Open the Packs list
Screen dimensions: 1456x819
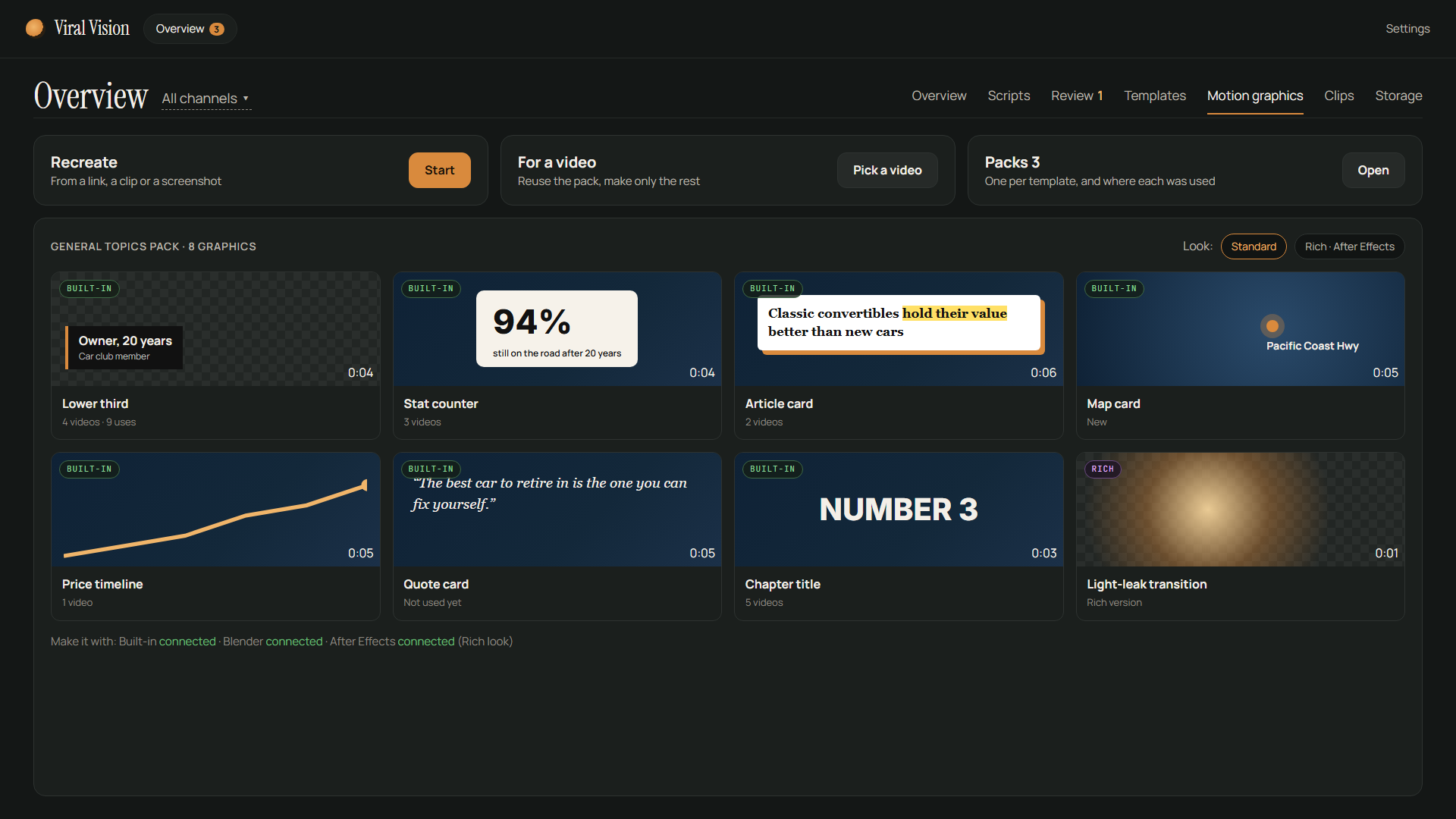point(1373,170)
